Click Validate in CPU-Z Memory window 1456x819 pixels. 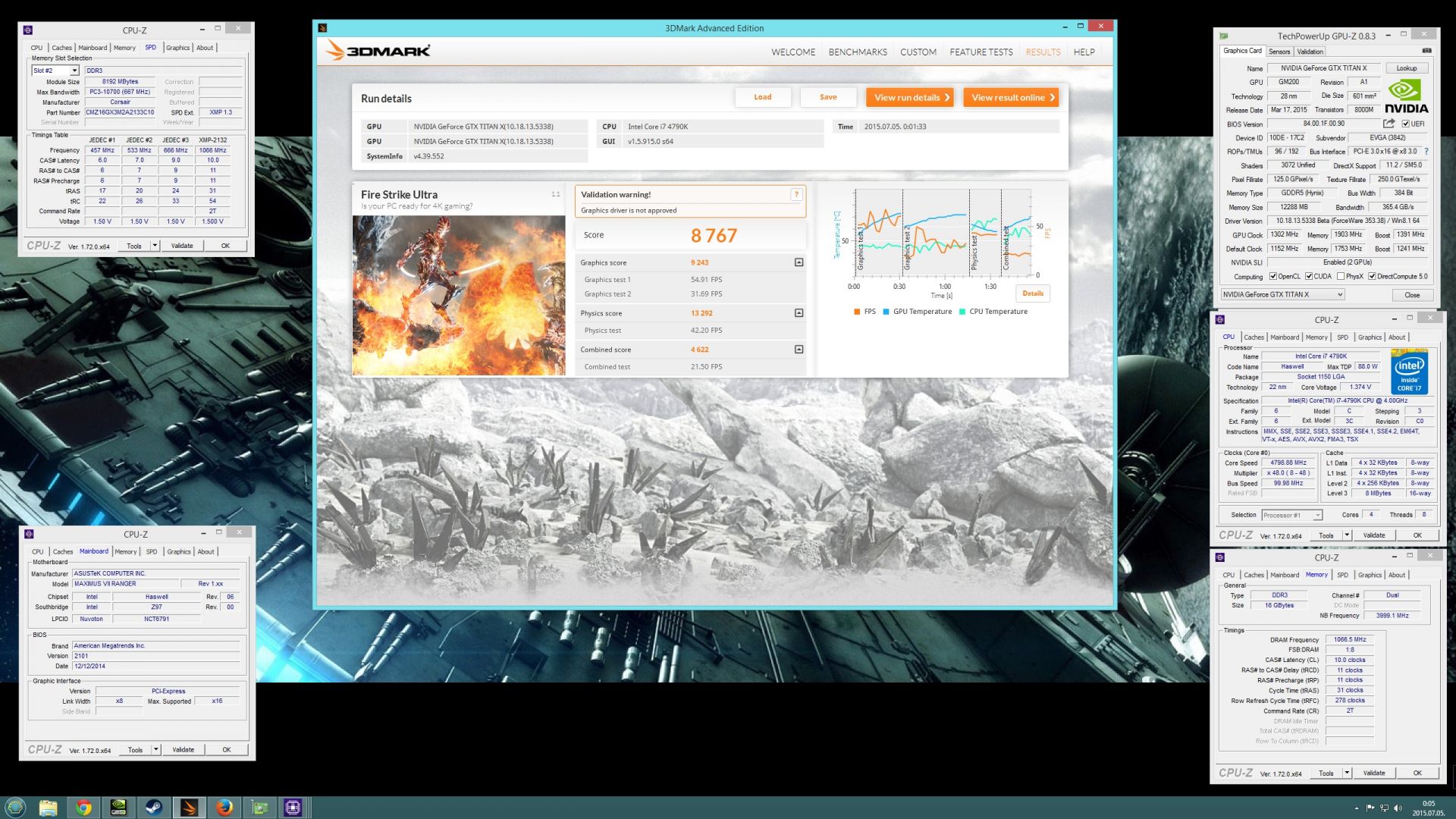point(1374,773)
